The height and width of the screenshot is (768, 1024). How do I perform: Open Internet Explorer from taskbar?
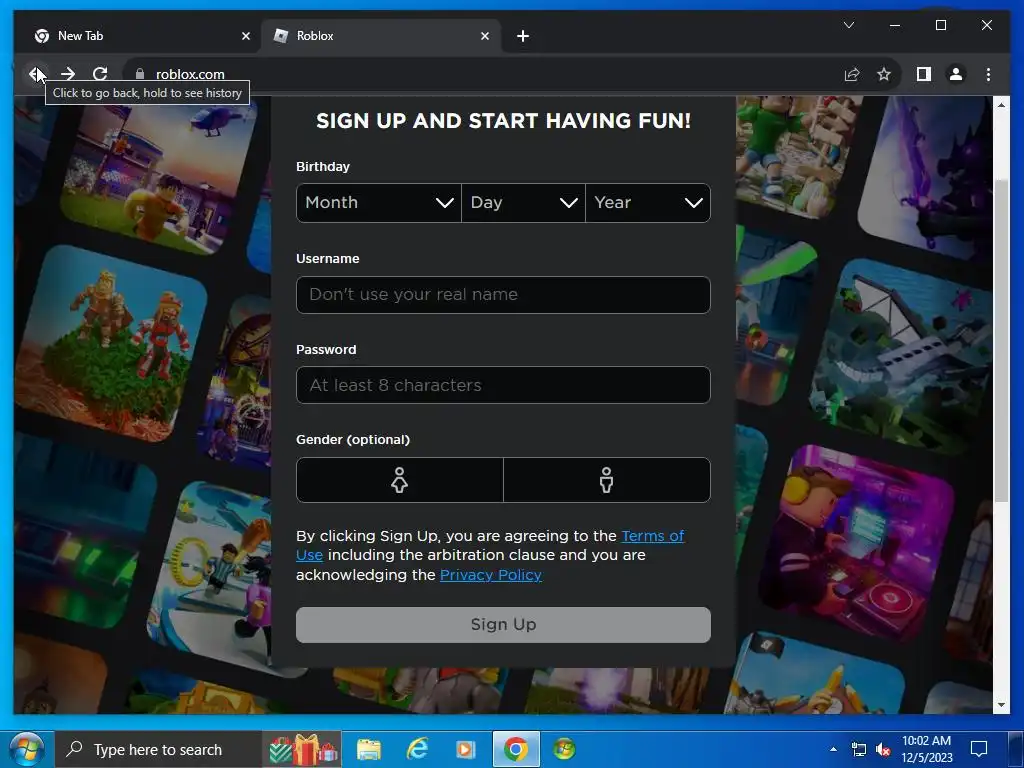(417, 750)
